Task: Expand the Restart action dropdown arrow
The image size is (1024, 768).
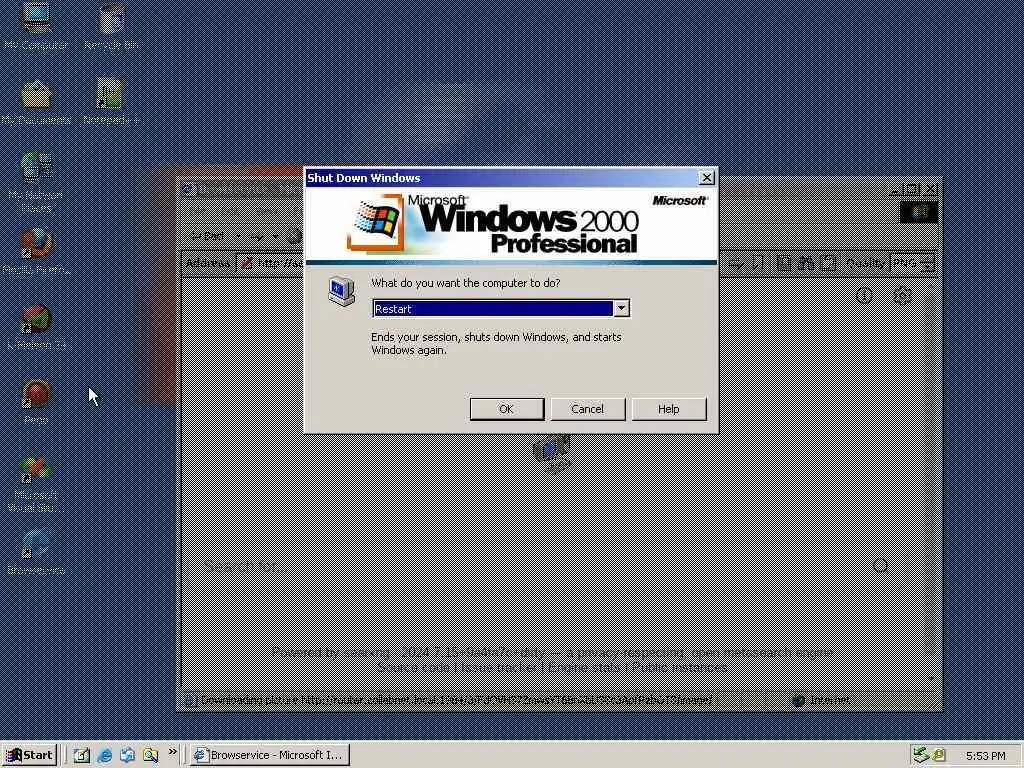Action: click(x=622, y=308)
